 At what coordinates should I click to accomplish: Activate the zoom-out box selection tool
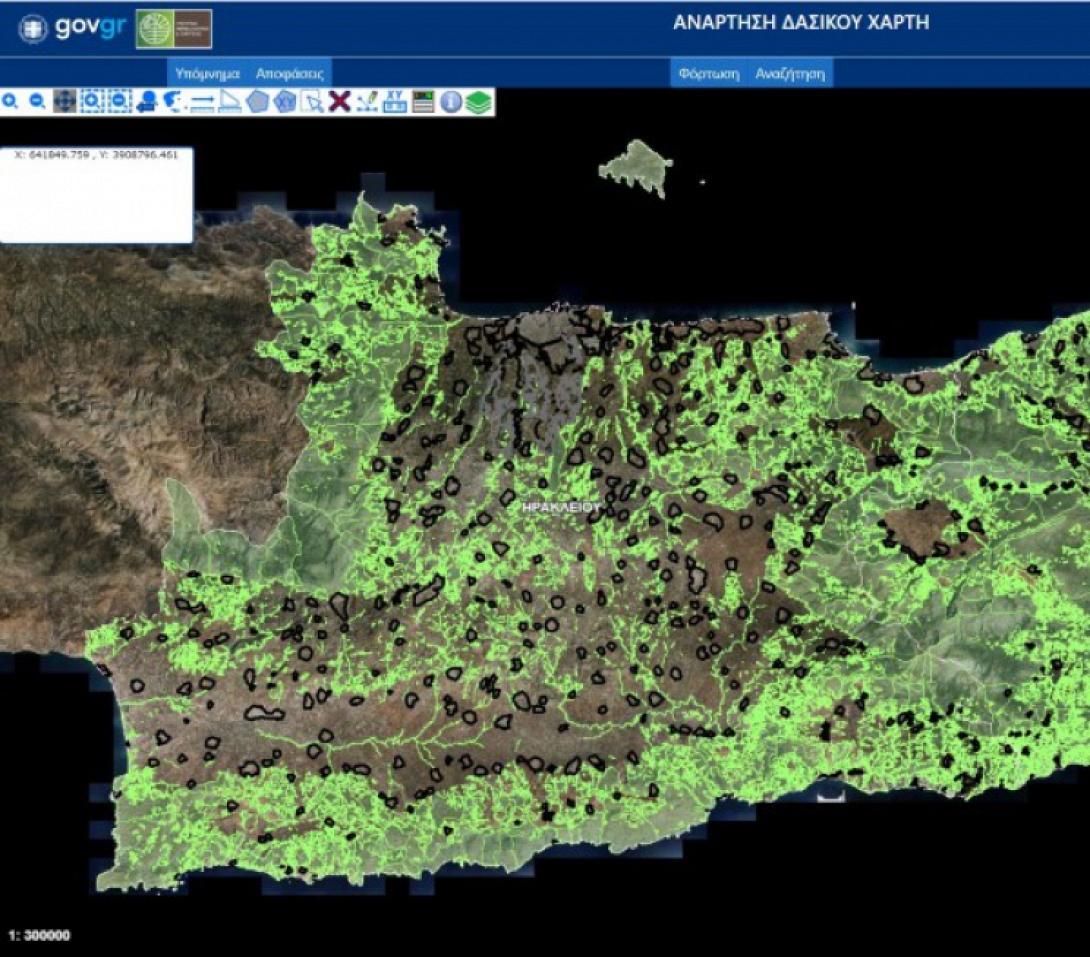click(x=119, y=101)
